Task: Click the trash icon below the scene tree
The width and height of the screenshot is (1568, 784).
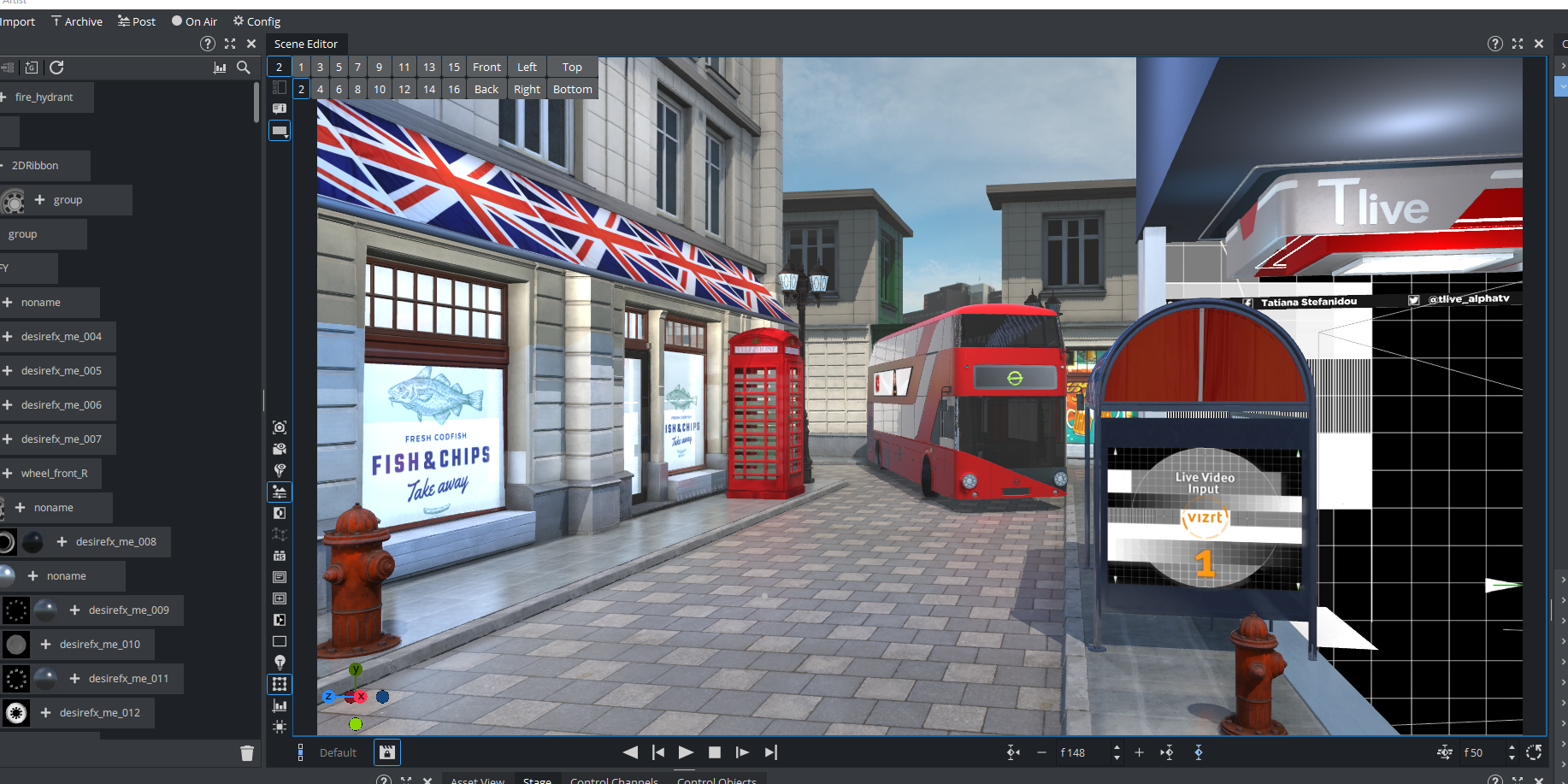Action: [x=247, y=753]
